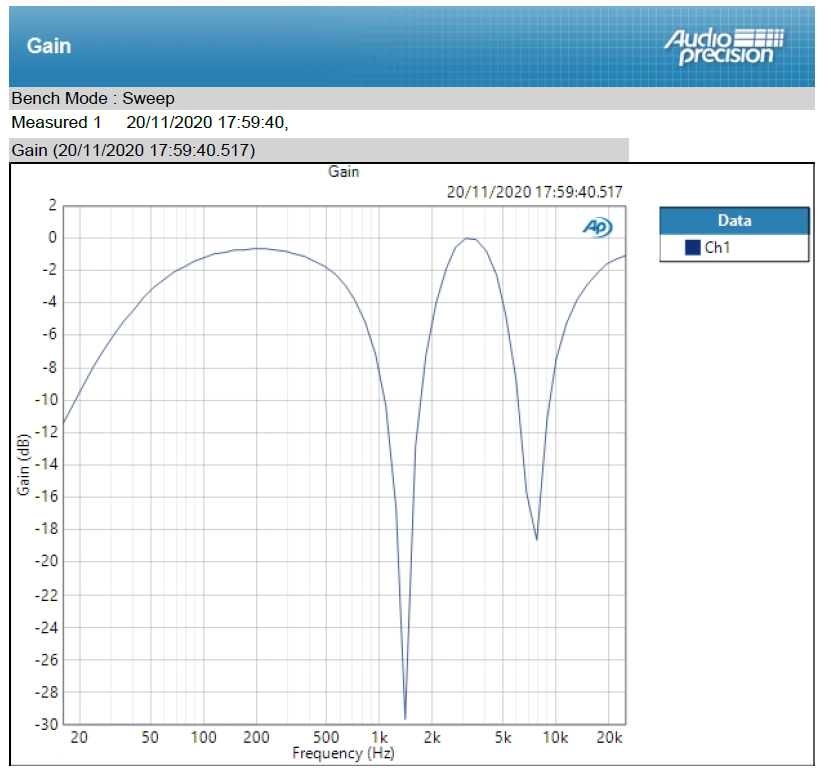Image resolution: width=831 pixels, height=777 pixels.
Task: Click the second notch minimum near -18 dB
Action: (536, 539)
